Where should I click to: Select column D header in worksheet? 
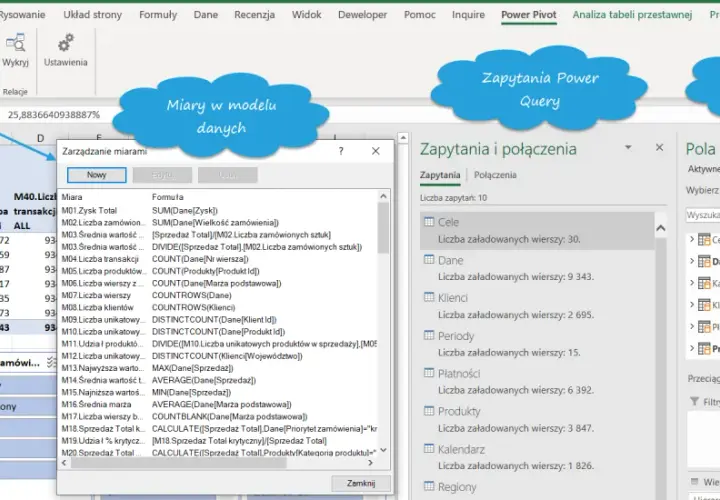pyautogui.click(x=40, y=138)
